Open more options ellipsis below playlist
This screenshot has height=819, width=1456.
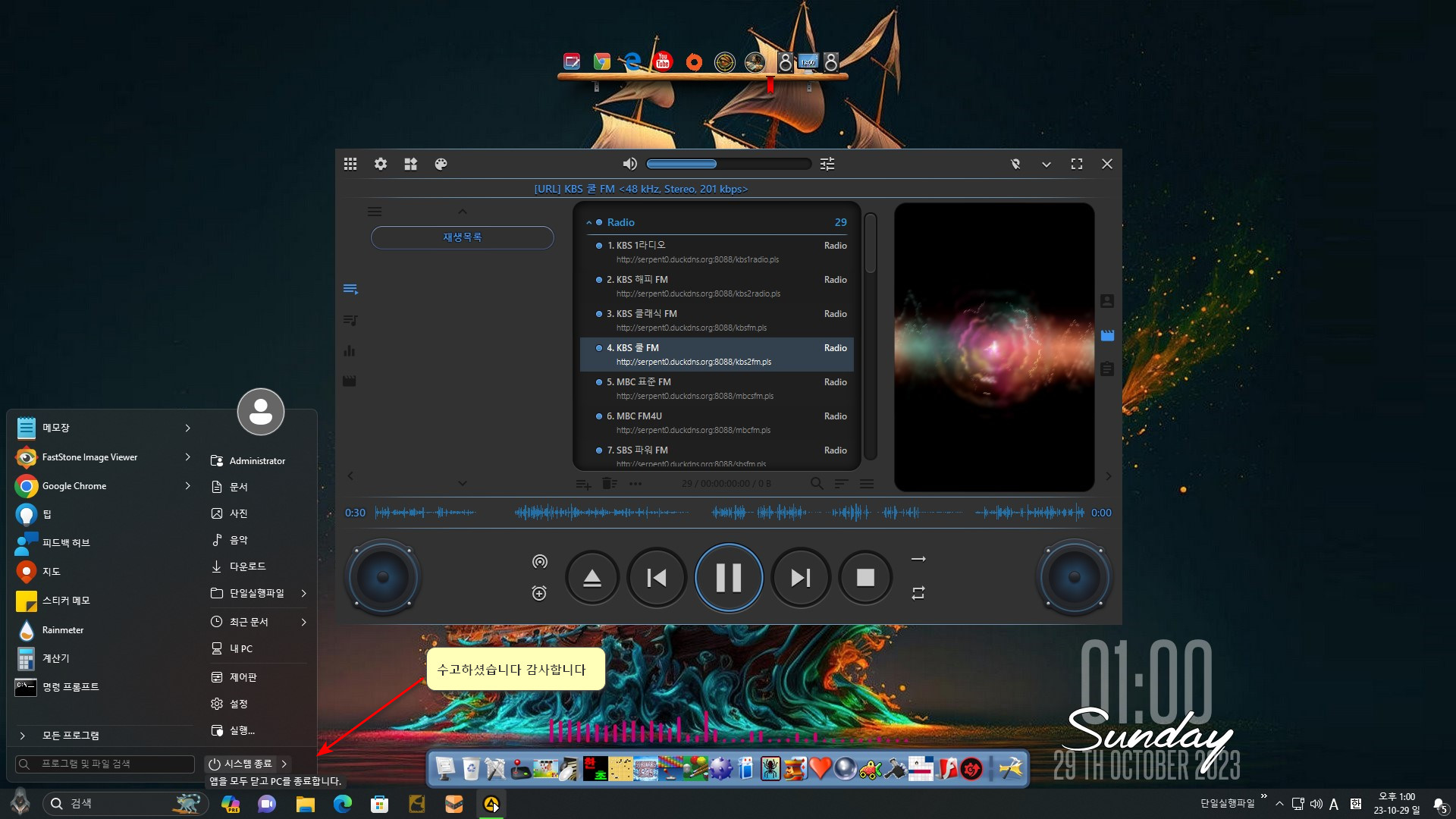pos(635,484)
